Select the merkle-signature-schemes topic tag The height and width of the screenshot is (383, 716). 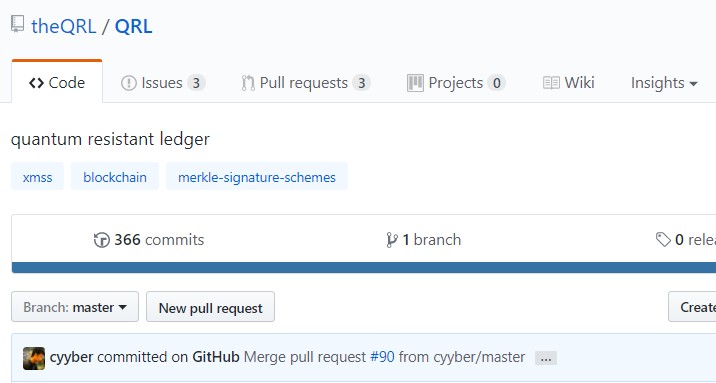257,177
